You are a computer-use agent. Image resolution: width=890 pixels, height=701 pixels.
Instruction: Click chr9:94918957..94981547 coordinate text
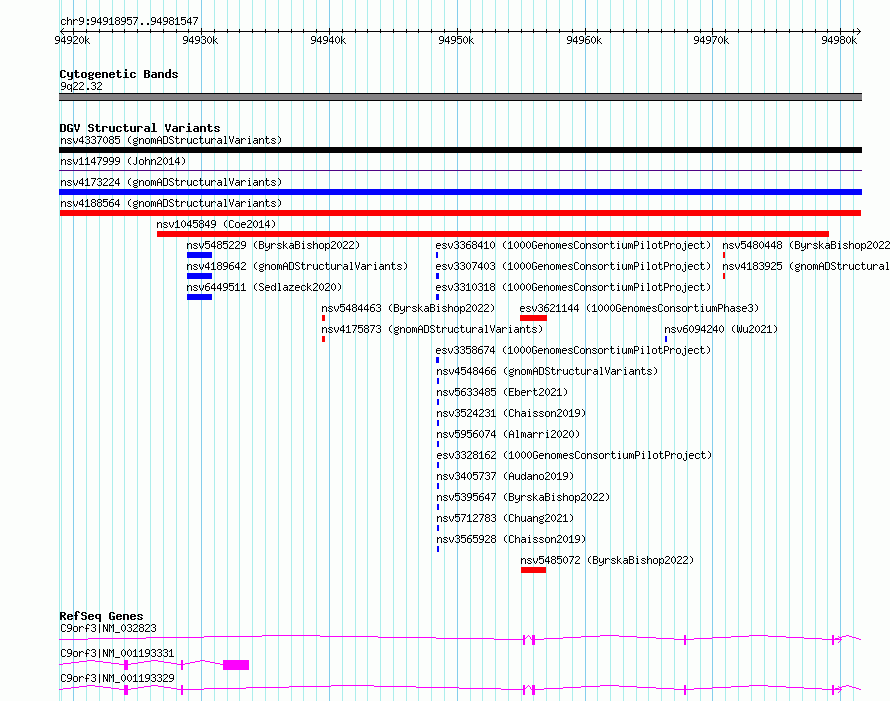[x=129, y=22]
